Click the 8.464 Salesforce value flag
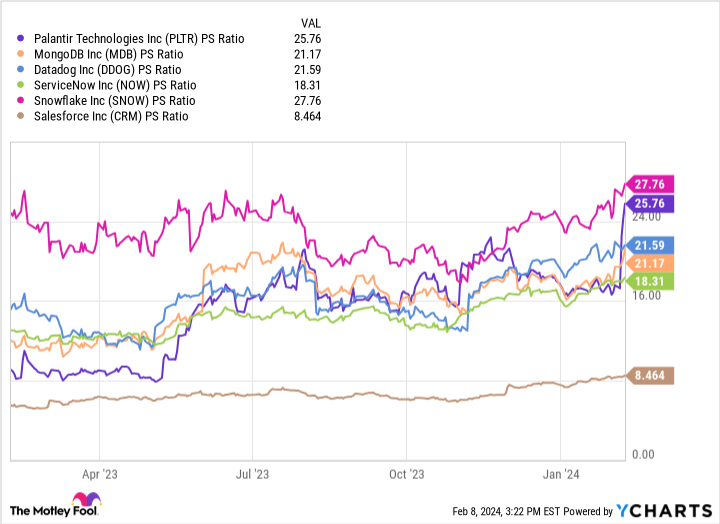 (651, 376)
